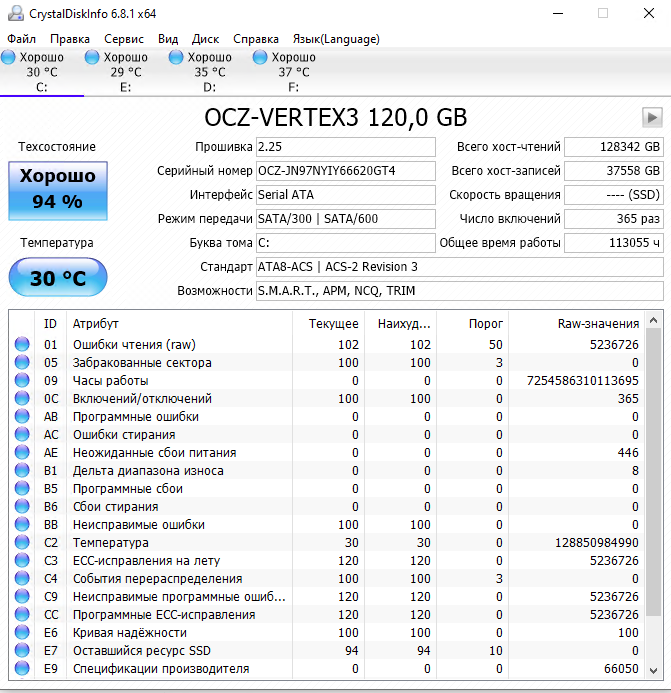Click status orb for Ошибки чтения row
Screen dimensions: 671x693
coord(22,344)
